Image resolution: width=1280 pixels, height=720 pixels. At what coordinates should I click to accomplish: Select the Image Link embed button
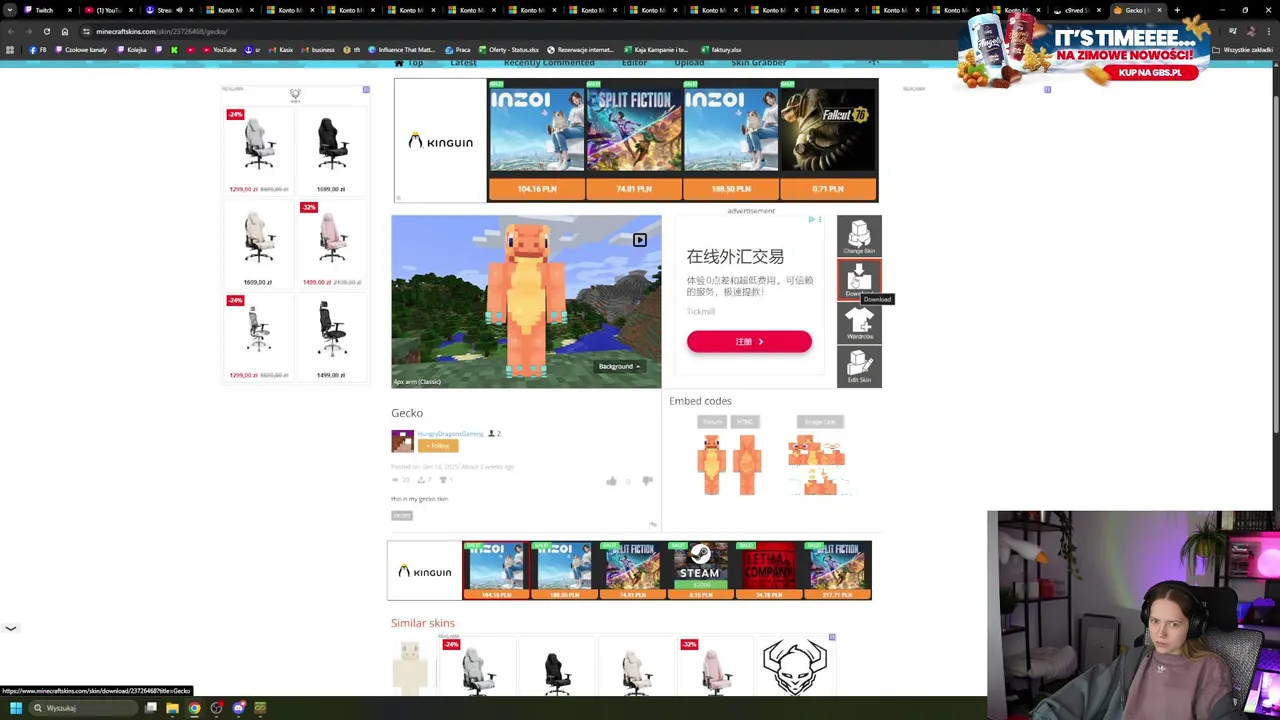pyautogui.click(x=820, y=422)
